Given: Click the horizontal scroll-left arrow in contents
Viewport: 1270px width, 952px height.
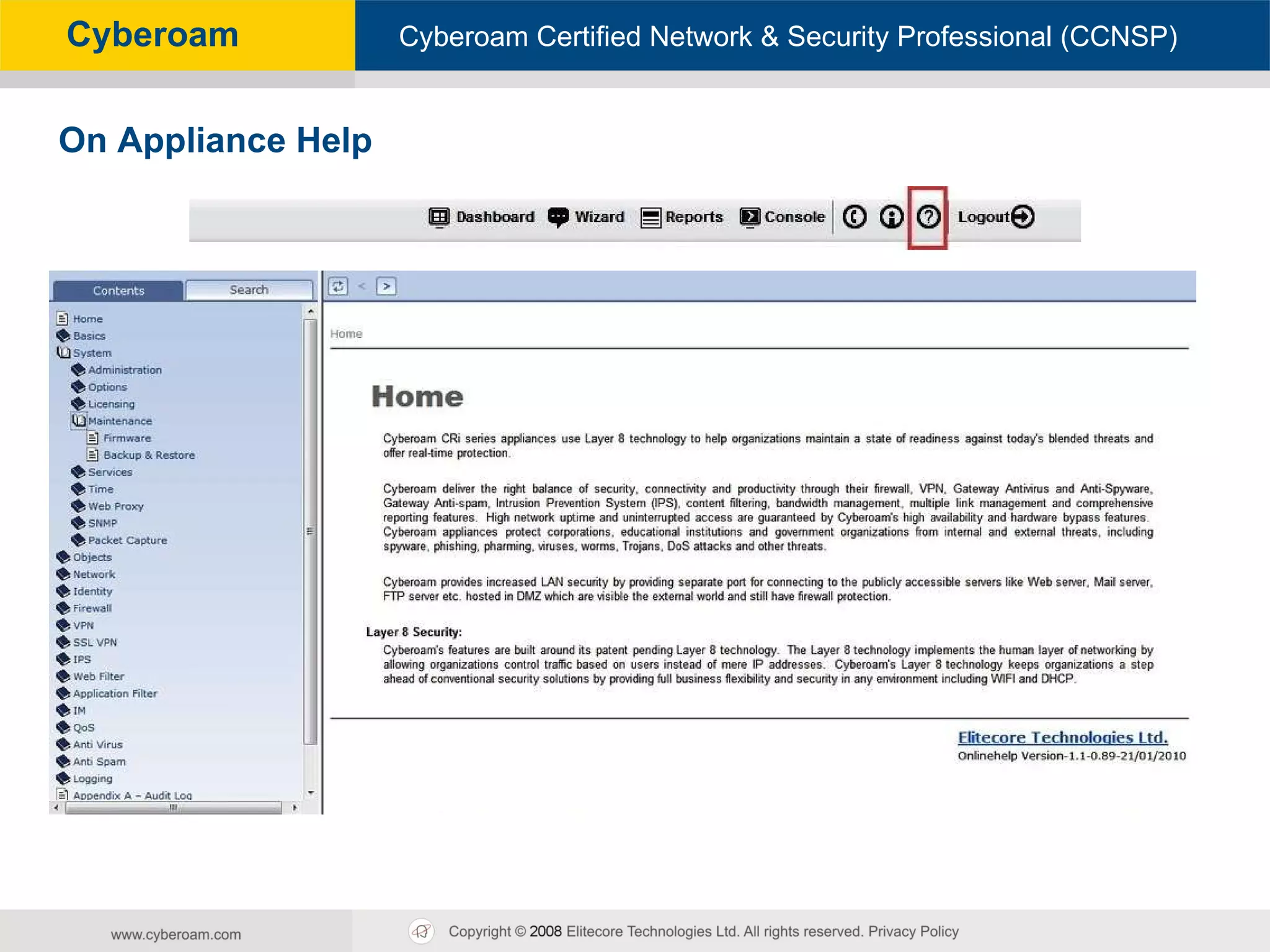Looking at the screenshot, I should coord(56,808).
